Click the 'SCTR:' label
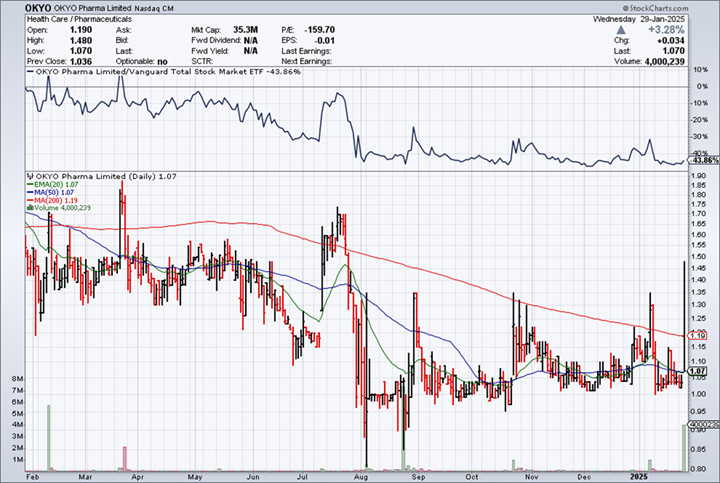Screen dimensions: 720x483 click(202, 62)
